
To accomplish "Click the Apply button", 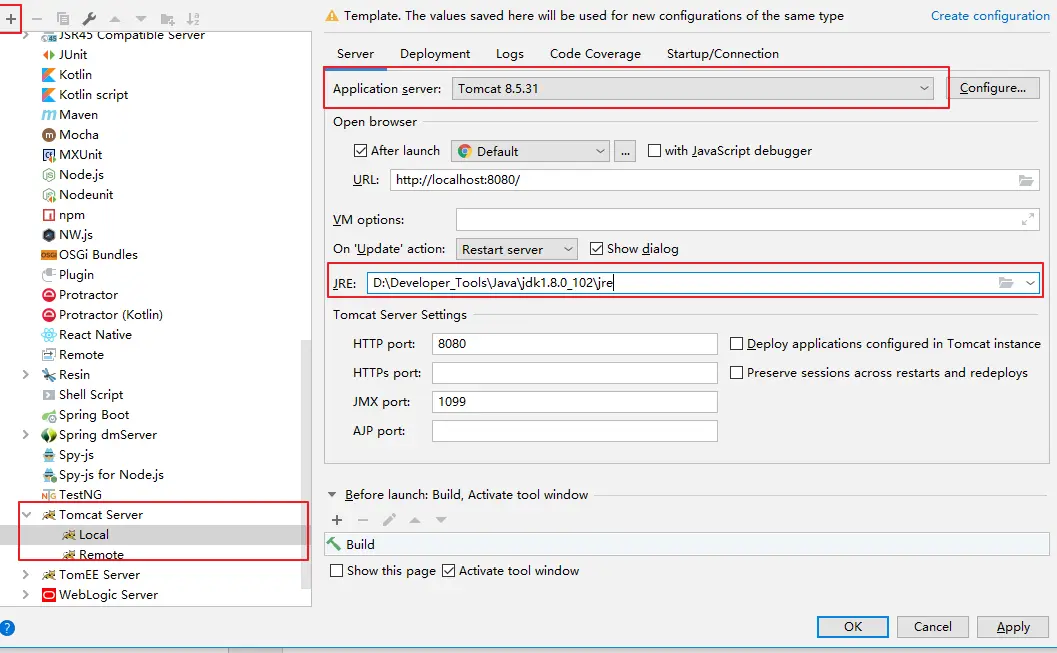I will (x=1013, y=627).
